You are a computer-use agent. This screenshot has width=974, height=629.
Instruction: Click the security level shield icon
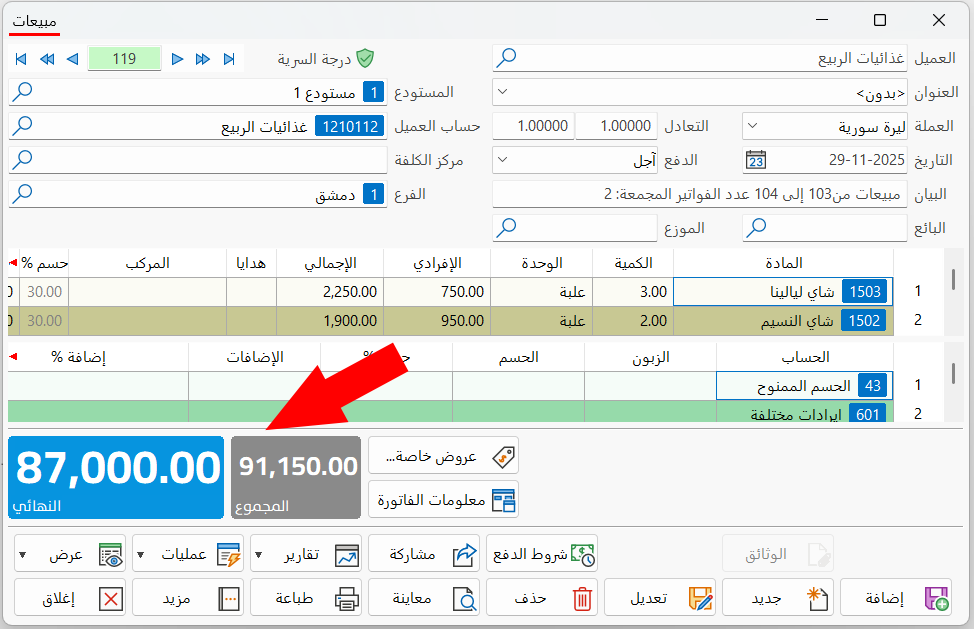(365, 58)
